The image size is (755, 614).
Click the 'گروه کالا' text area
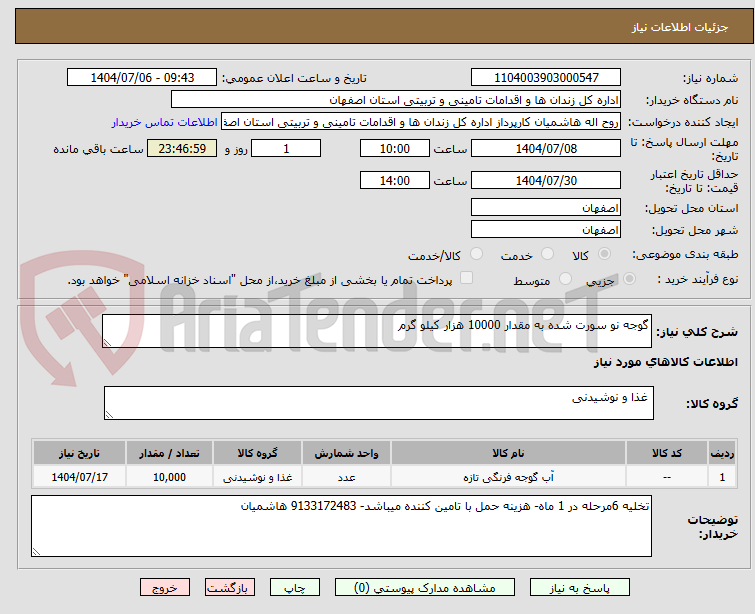(x=378, y=403)
